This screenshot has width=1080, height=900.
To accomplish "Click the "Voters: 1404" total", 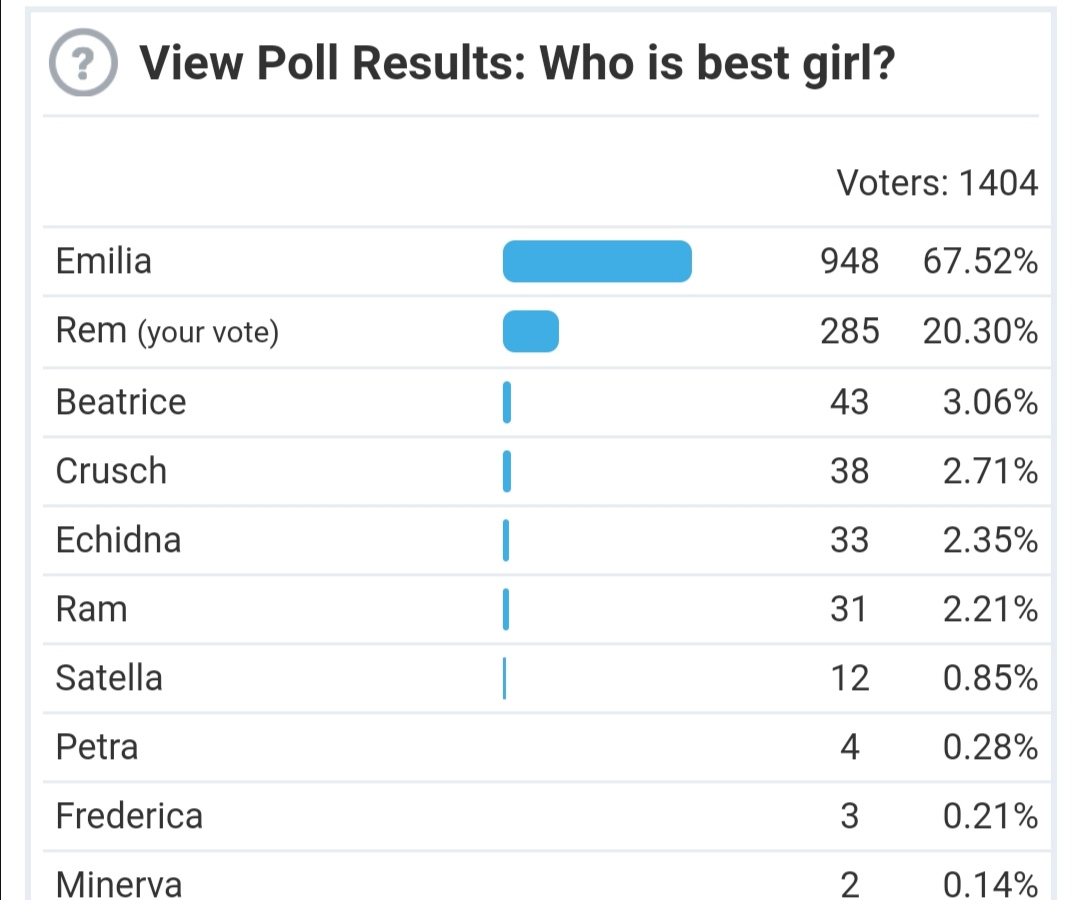I will coord(937,183).
